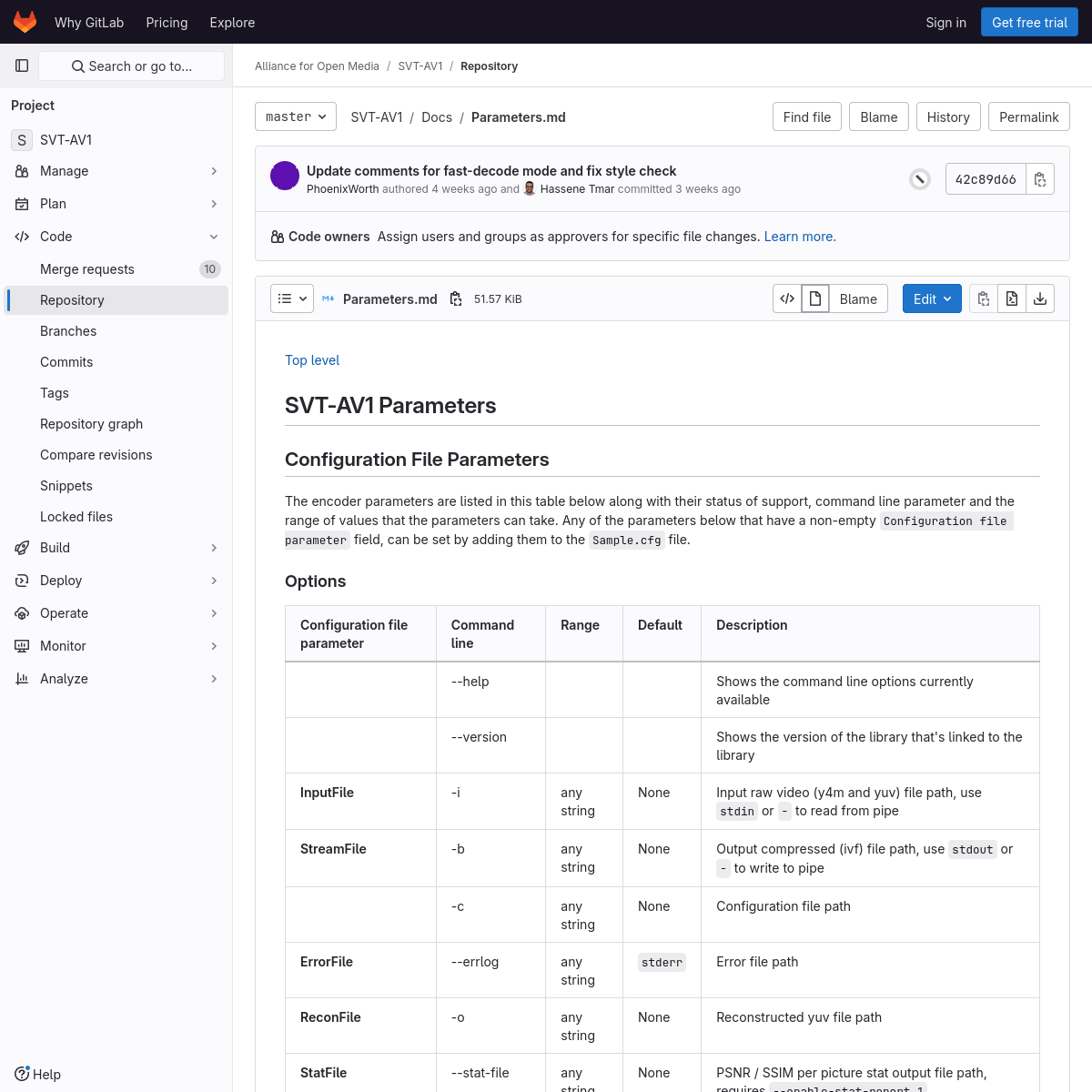Open Search or go to field

131,66
